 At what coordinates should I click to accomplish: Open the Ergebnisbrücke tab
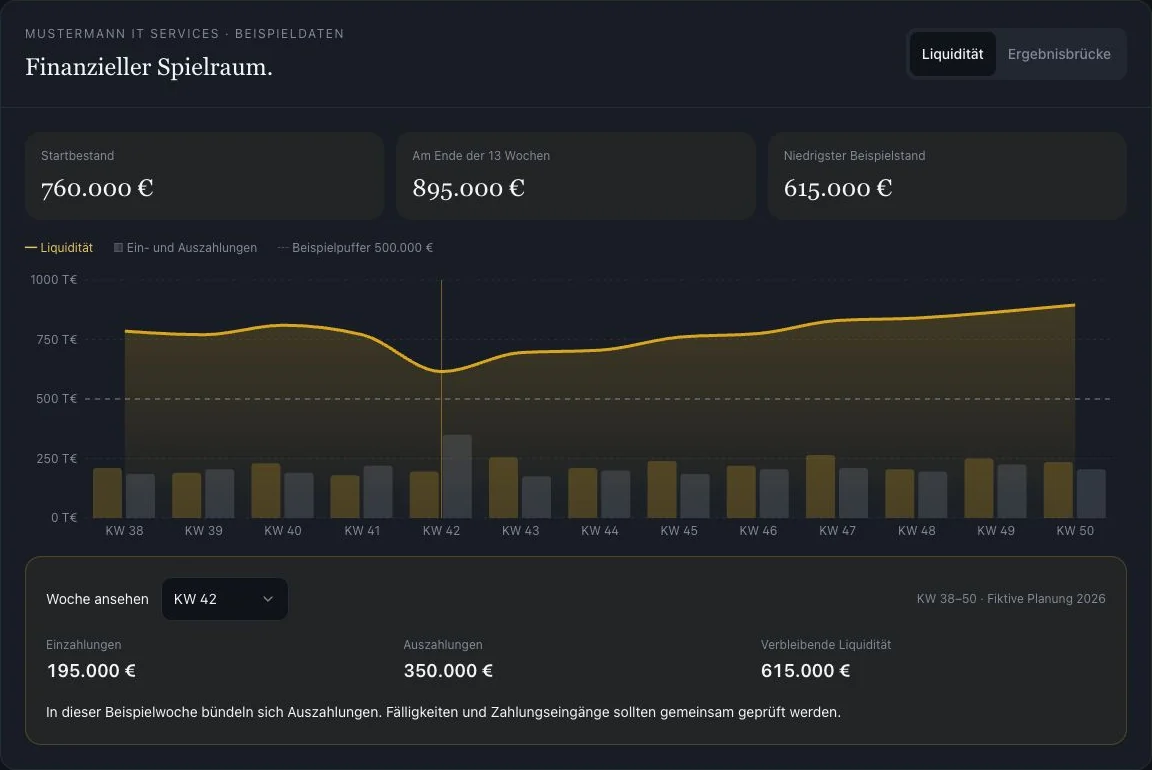(1059, 54)
